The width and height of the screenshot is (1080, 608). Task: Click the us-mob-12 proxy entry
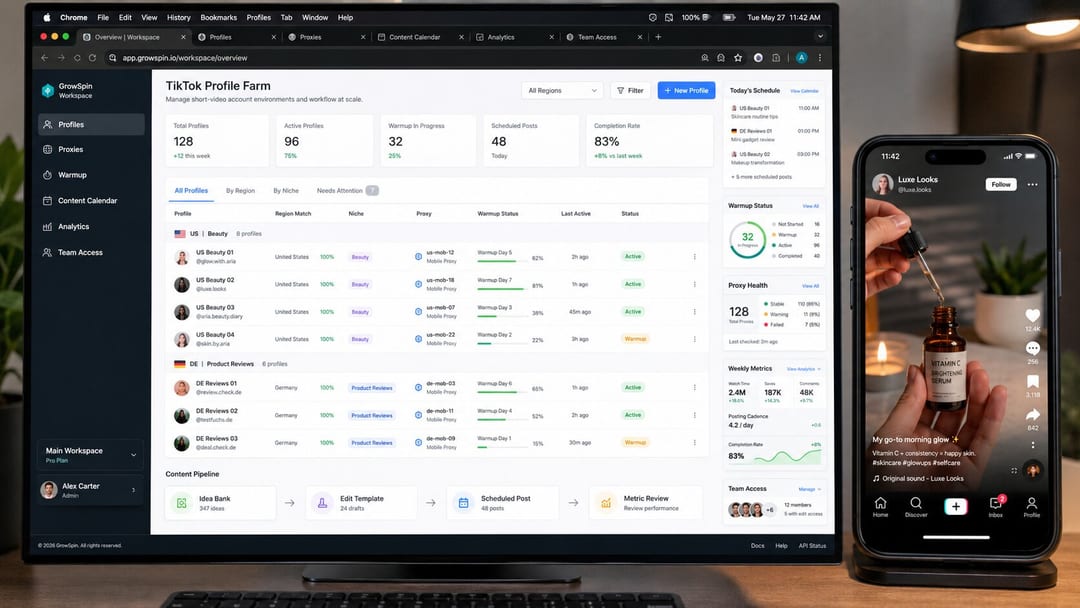click(436, 256)
